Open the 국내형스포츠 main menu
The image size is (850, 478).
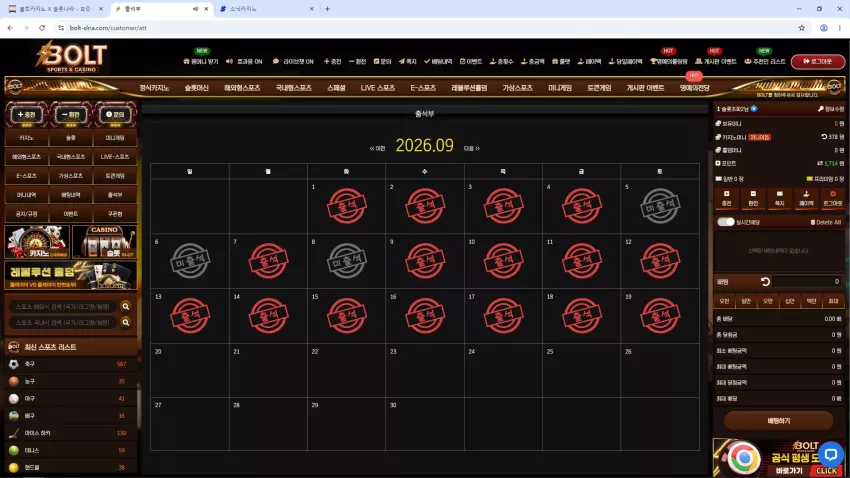click(293, 88)
